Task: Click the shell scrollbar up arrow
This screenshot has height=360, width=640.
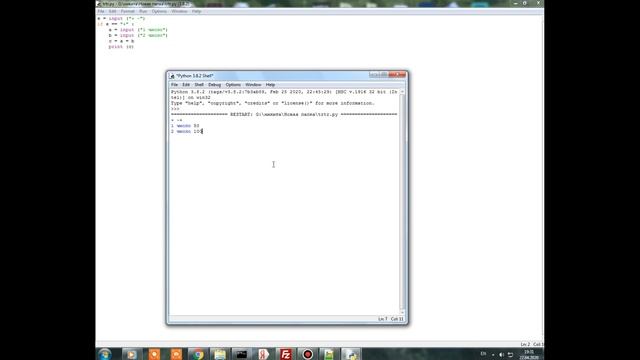Action: pos(402,92)
